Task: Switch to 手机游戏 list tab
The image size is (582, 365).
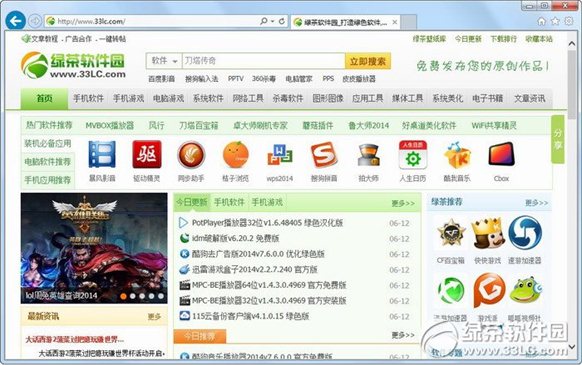Action: click(267, 202)
